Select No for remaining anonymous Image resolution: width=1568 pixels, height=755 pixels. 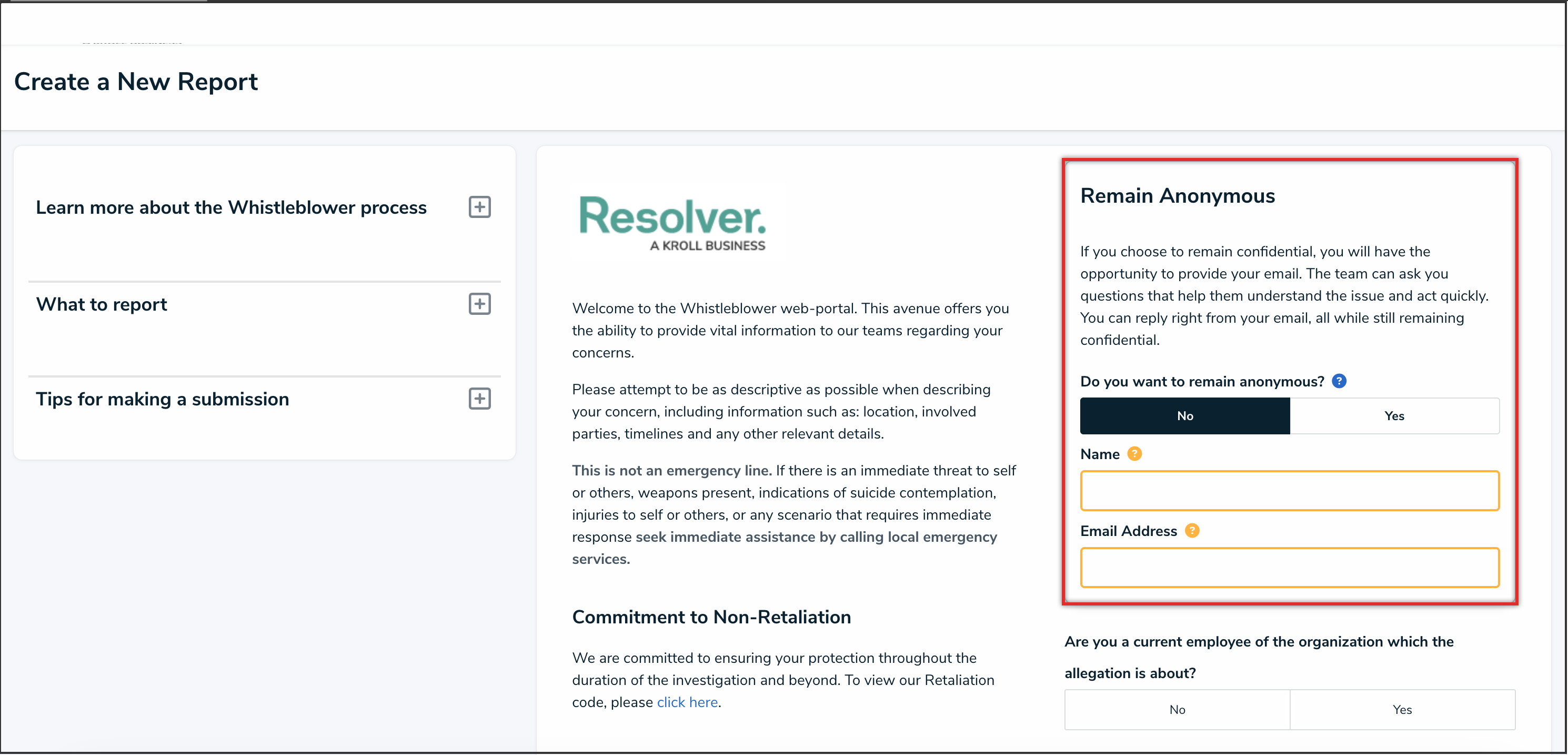tap(1184, 416)
